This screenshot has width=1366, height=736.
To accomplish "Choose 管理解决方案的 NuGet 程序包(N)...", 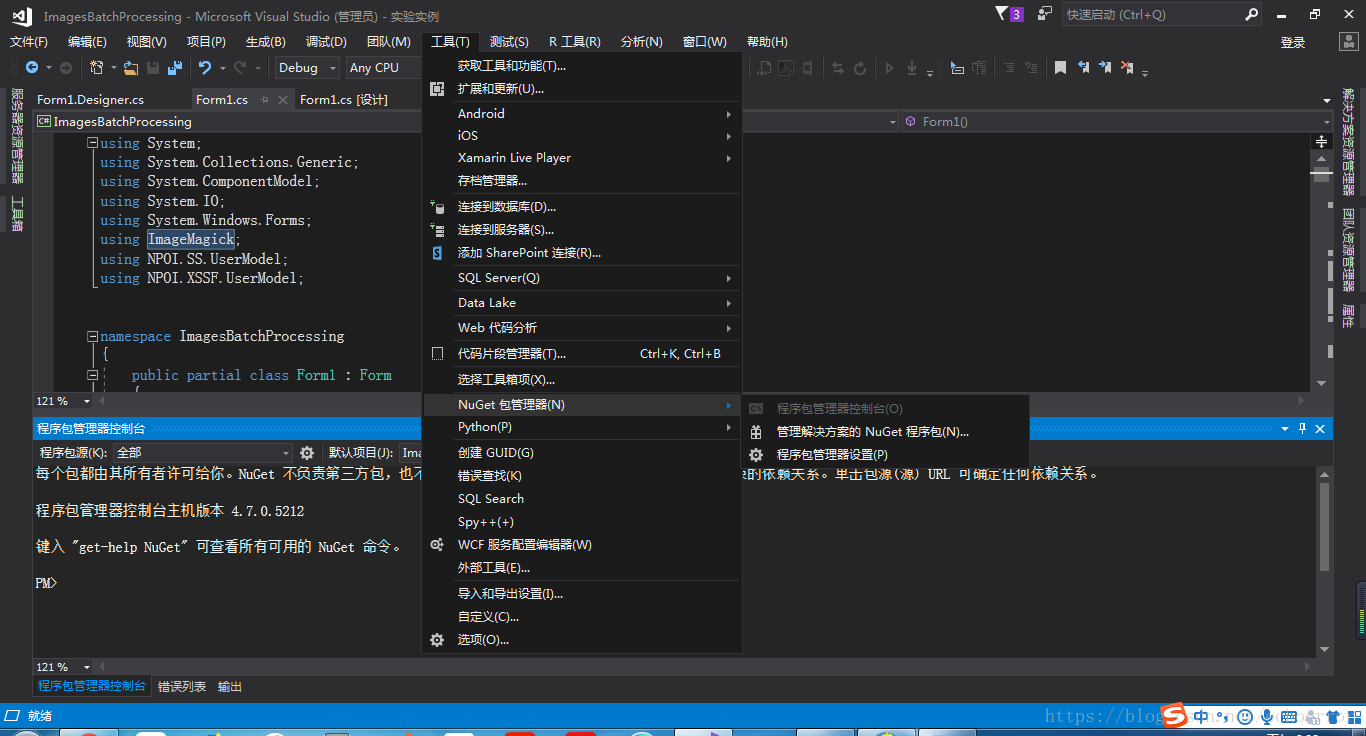I will (885, 432).
